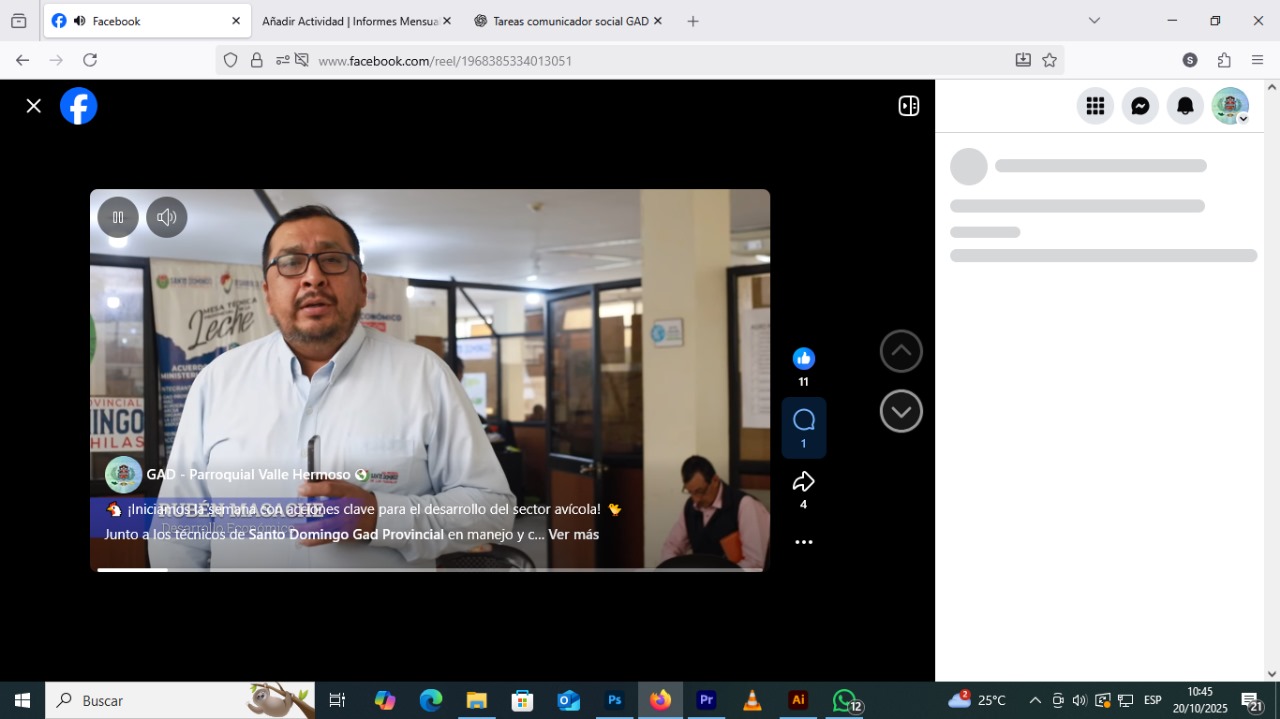Open Facebook notifications bell

click(1185, 106)
